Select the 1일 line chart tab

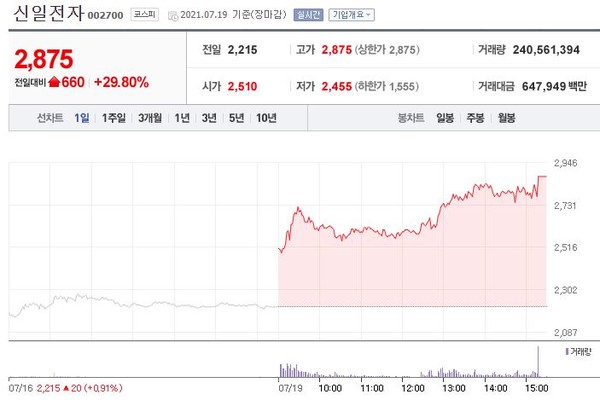pos(82,118)
